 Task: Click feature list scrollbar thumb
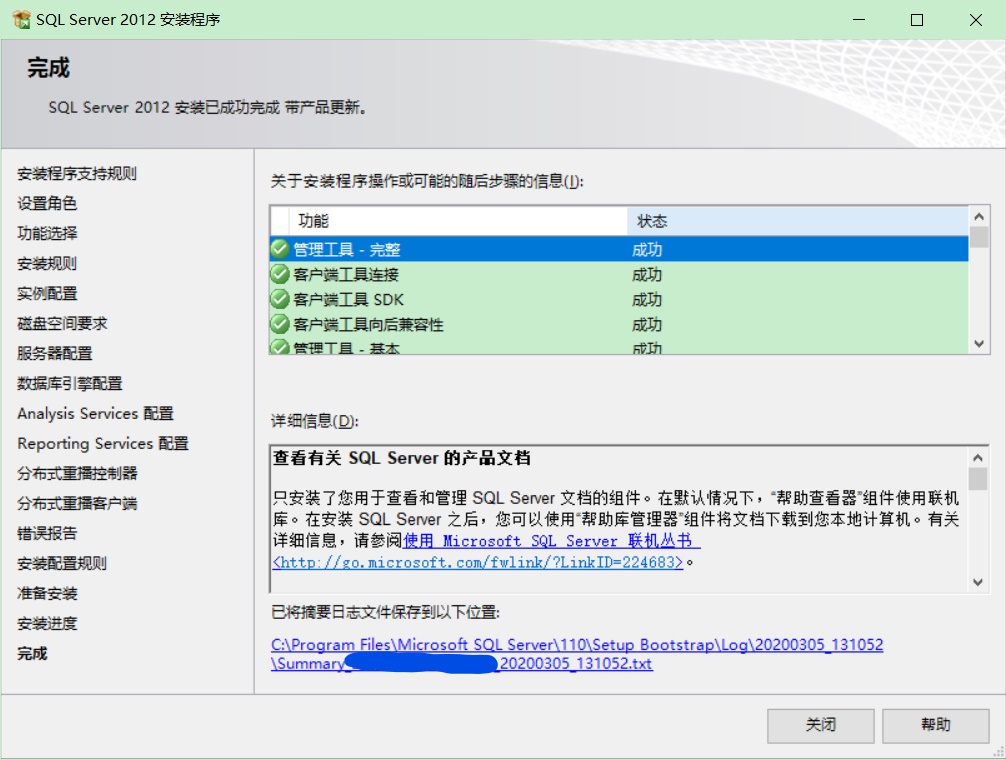[978, 237]
